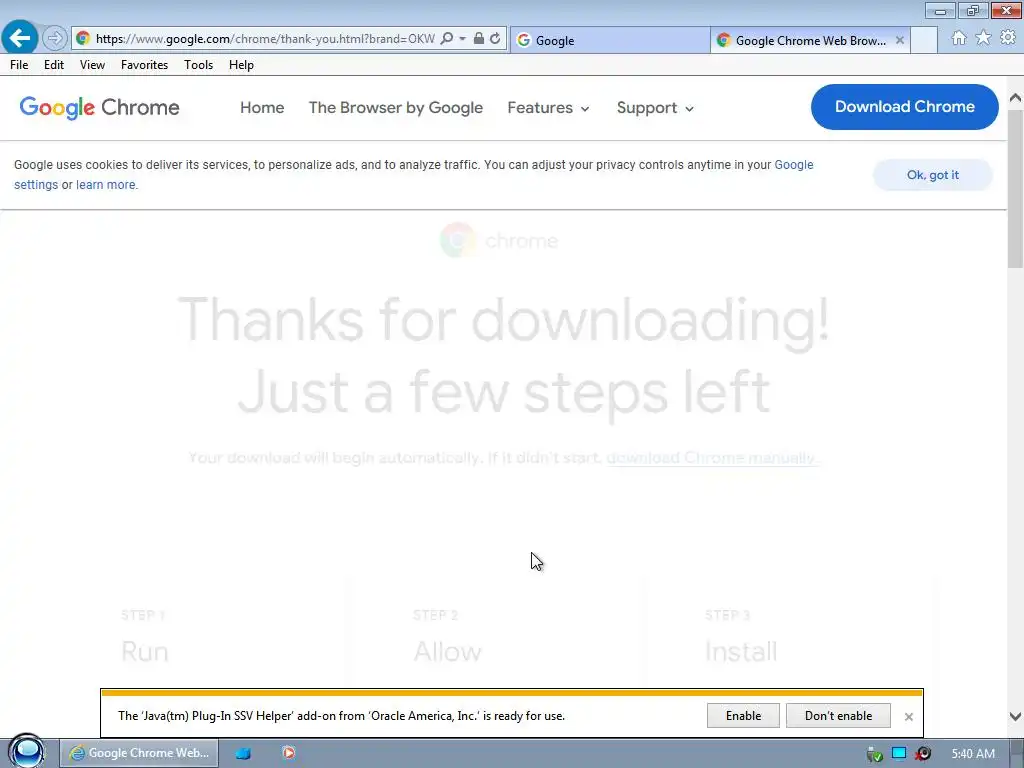Click the red tray icon beside clock
The height and width of the screenshot is (768, 1024).
pyautogui.click(x=923, y=754)
